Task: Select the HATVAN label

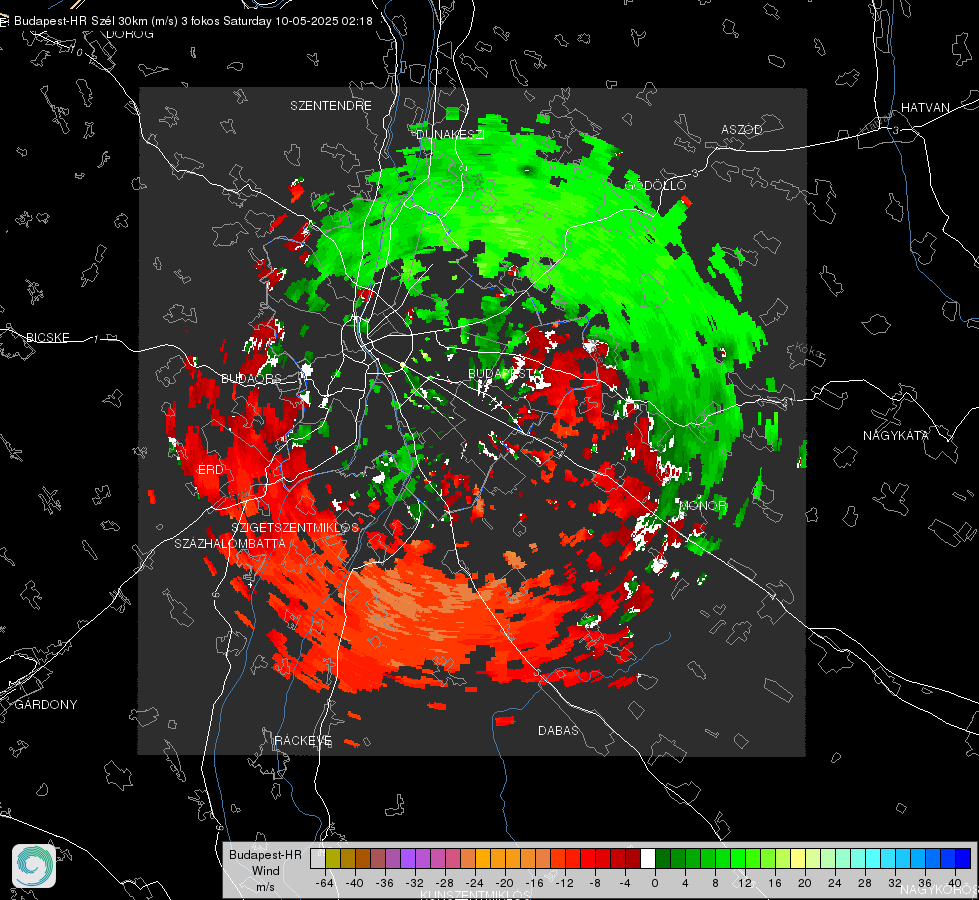Action: pos(925,108)
